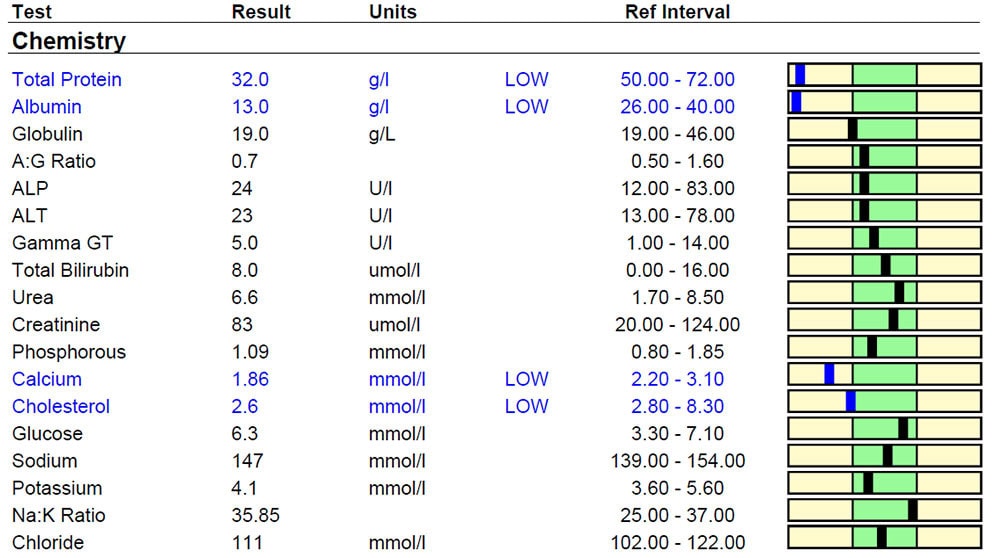Click the LOW flag beside Calcium
This screenshot has height=558, width=1000.
[526, 379]
